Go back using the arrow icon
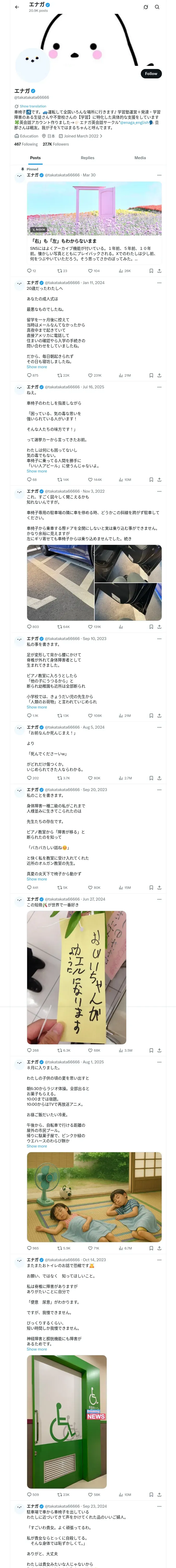 (x=17, y=7)
